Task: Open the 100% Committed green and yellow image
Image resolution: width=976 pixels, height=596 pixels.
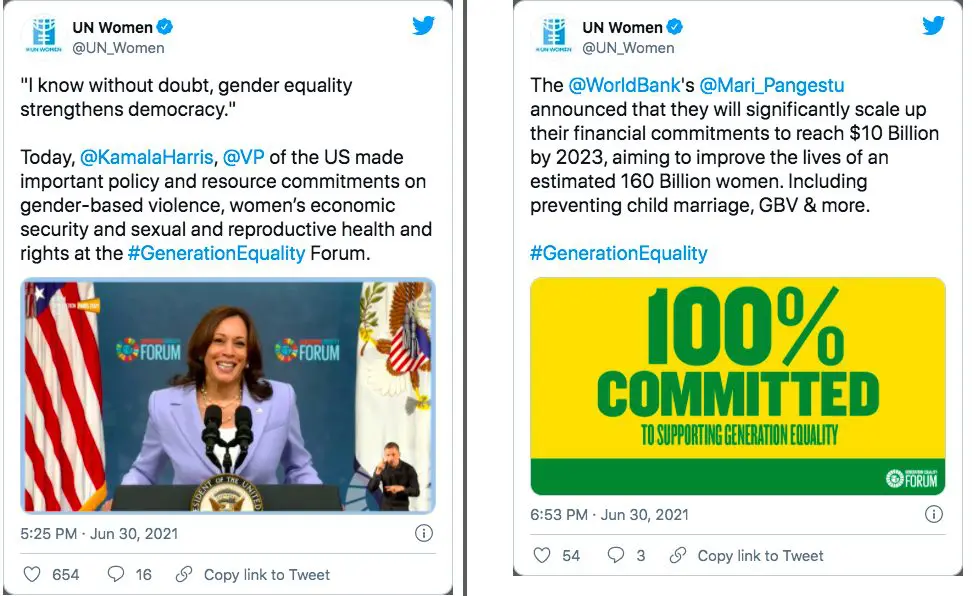Action: pyautogui.click(x=737, y=385)
